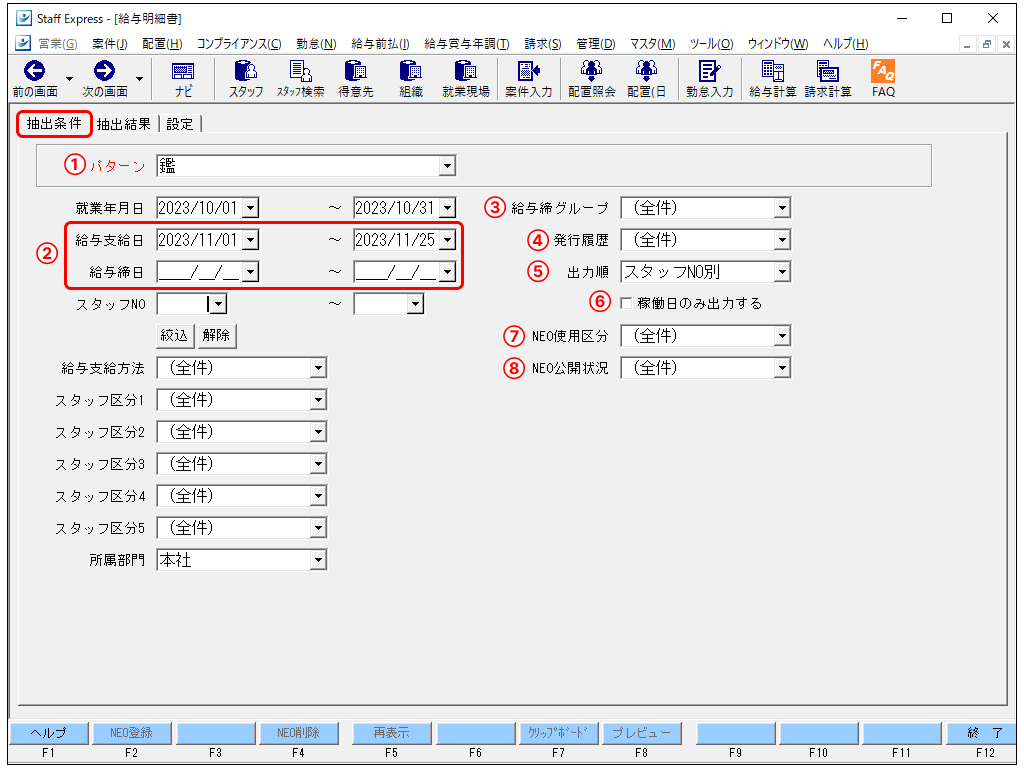
Task: Open the スタッフ検索 toolbar icon
Action: [300, 71]
